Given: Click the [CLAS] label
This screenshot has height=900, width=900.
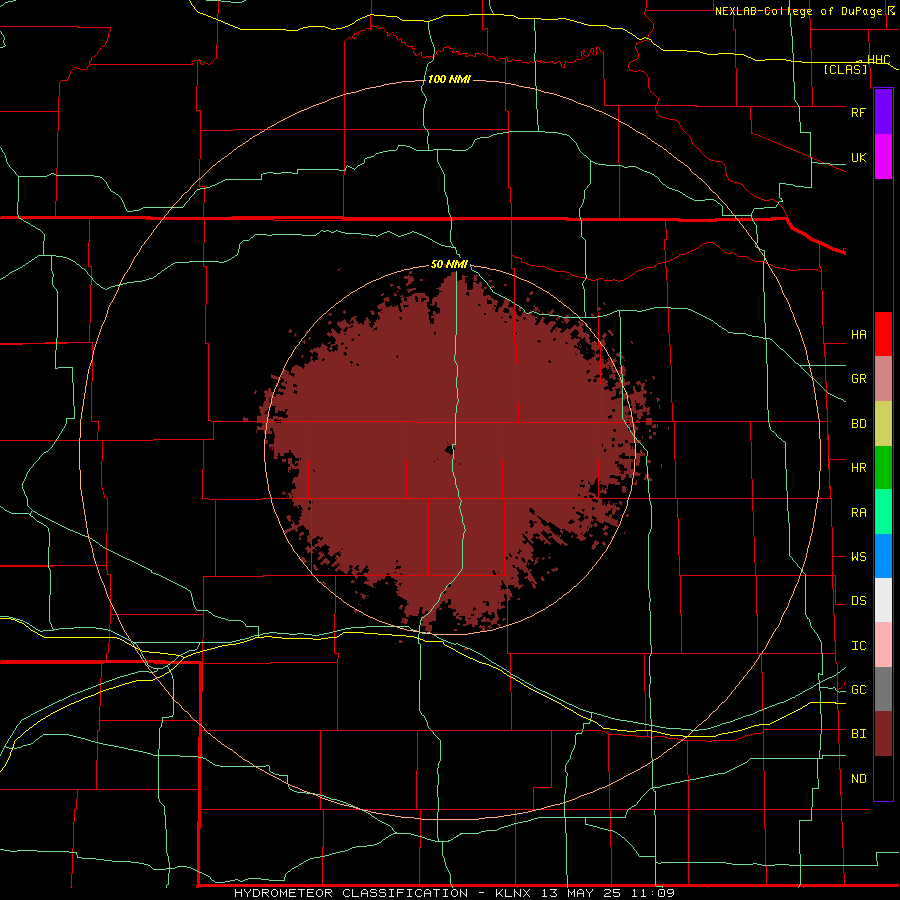Looking at the screenshot, I should pos(845,69).
